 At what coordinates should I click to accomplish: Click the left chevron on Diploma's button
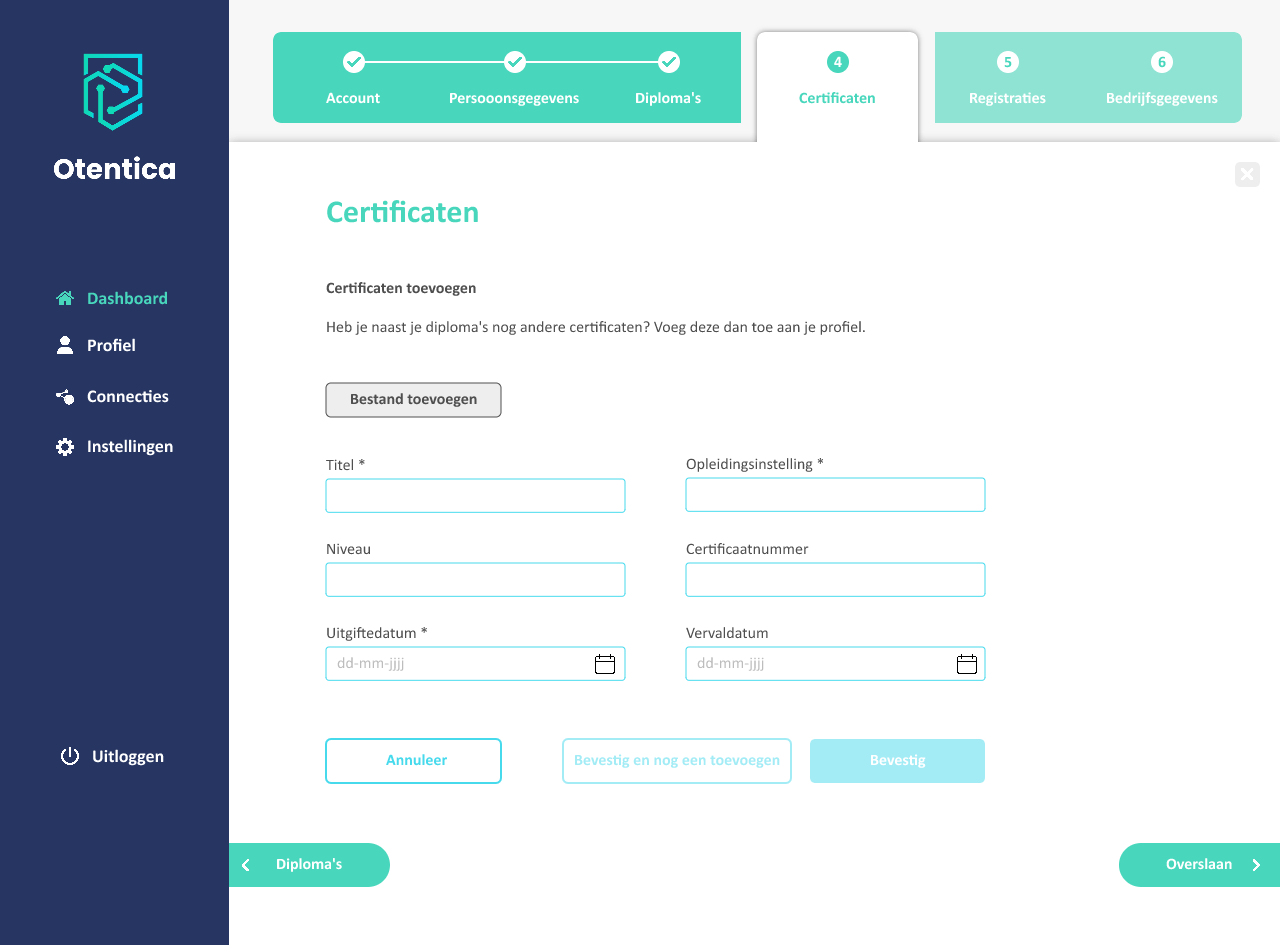(x=246, y=865)
